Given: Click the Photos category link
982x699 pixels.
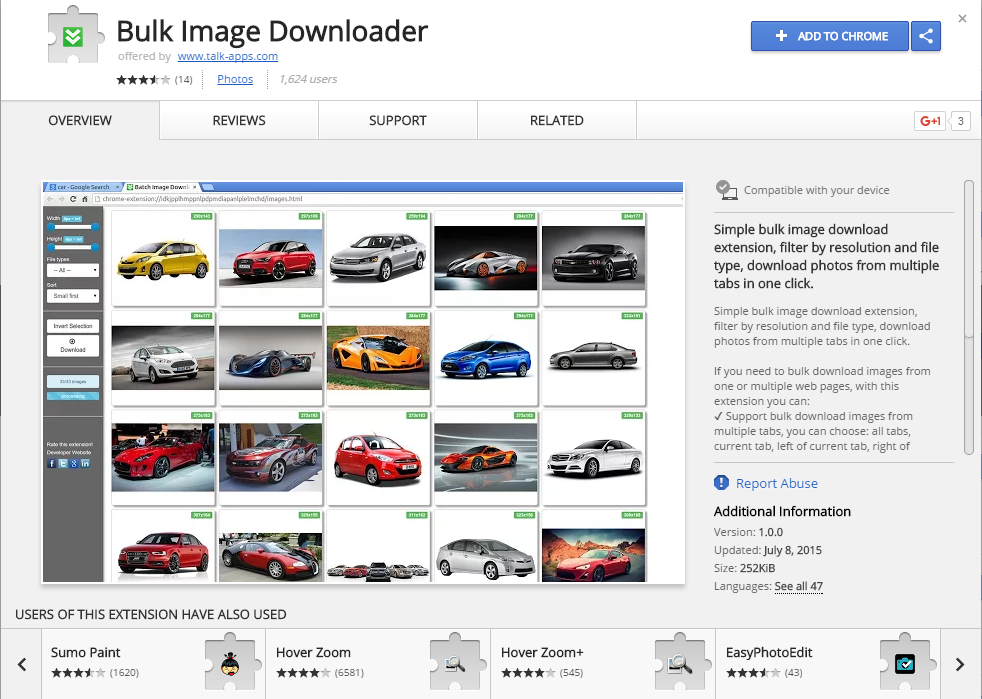Looking at the screenshot, I should (235, 79).
